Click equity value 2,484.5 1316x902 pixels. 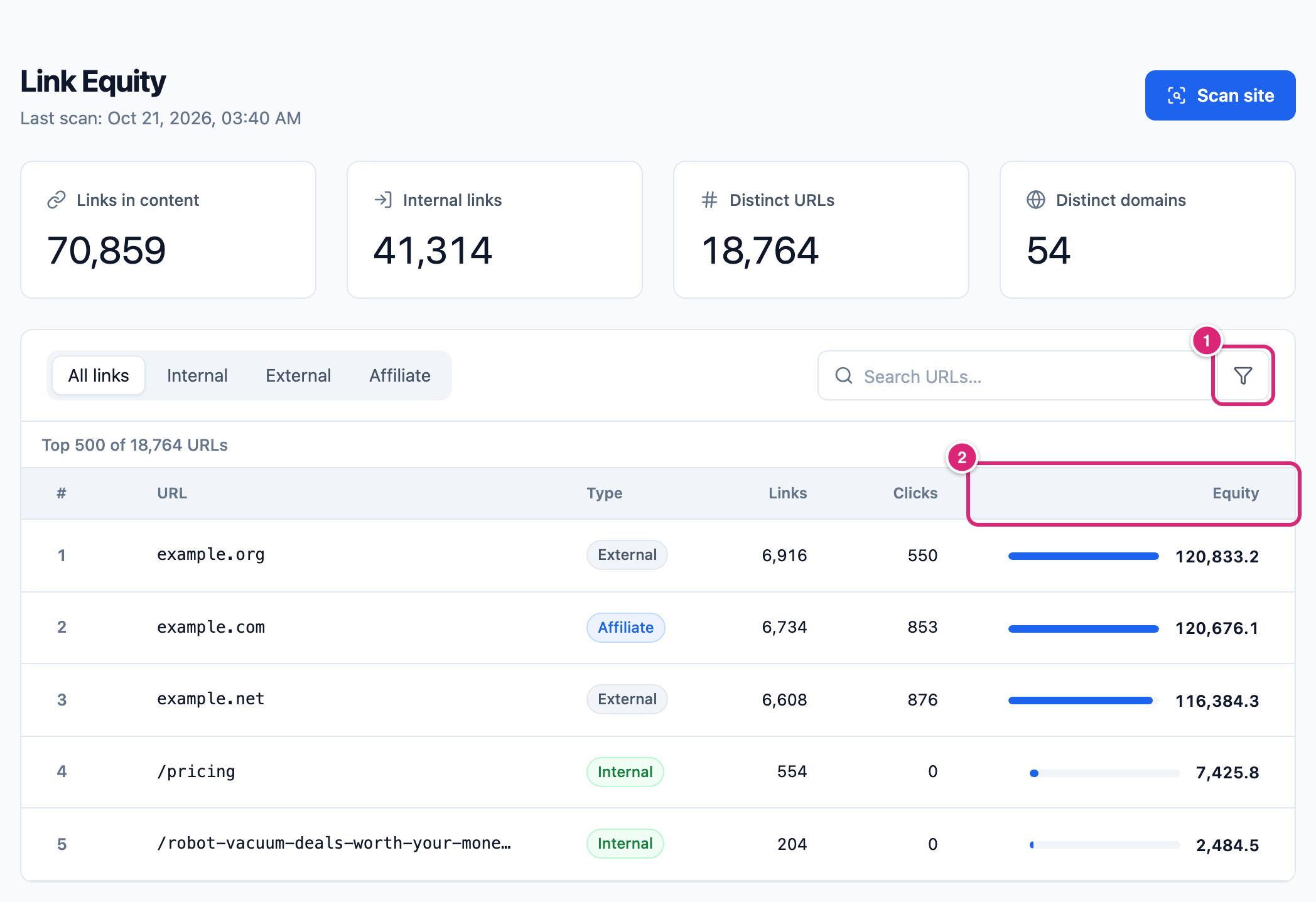(x=1227, y=845)
